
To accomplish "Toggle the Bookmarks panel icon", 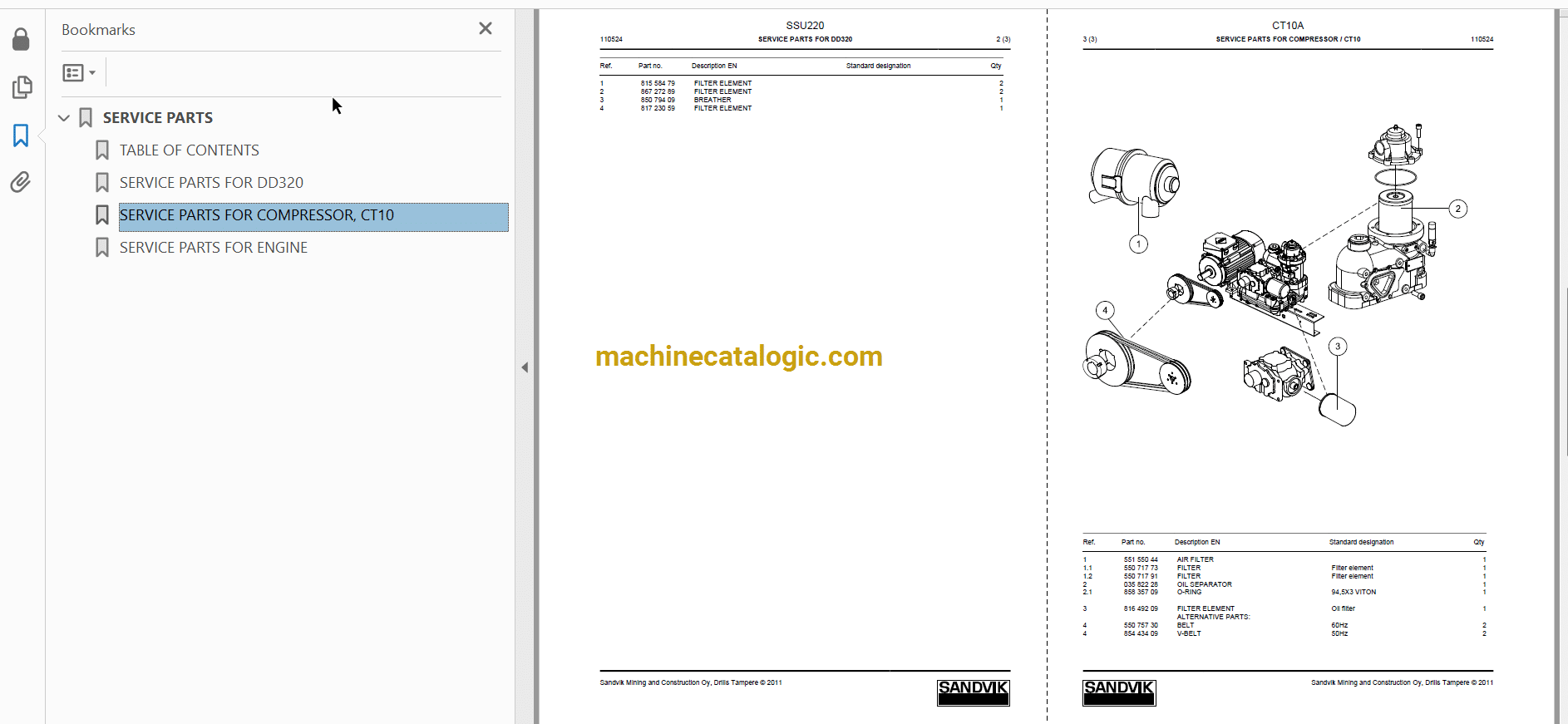I will pos(21,135).
